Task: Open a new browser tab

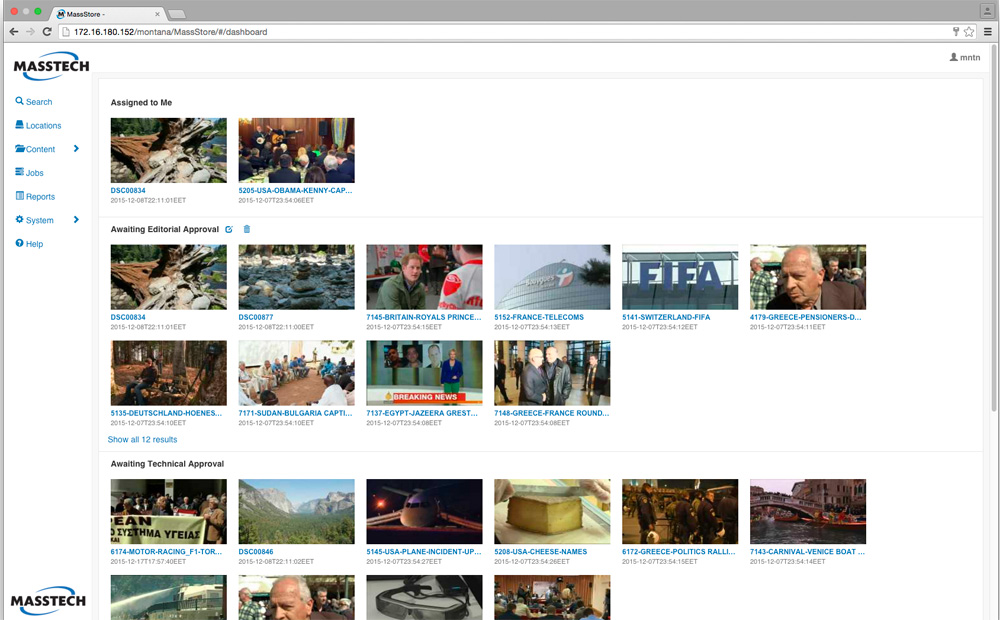Action: [x=177, y=14]
